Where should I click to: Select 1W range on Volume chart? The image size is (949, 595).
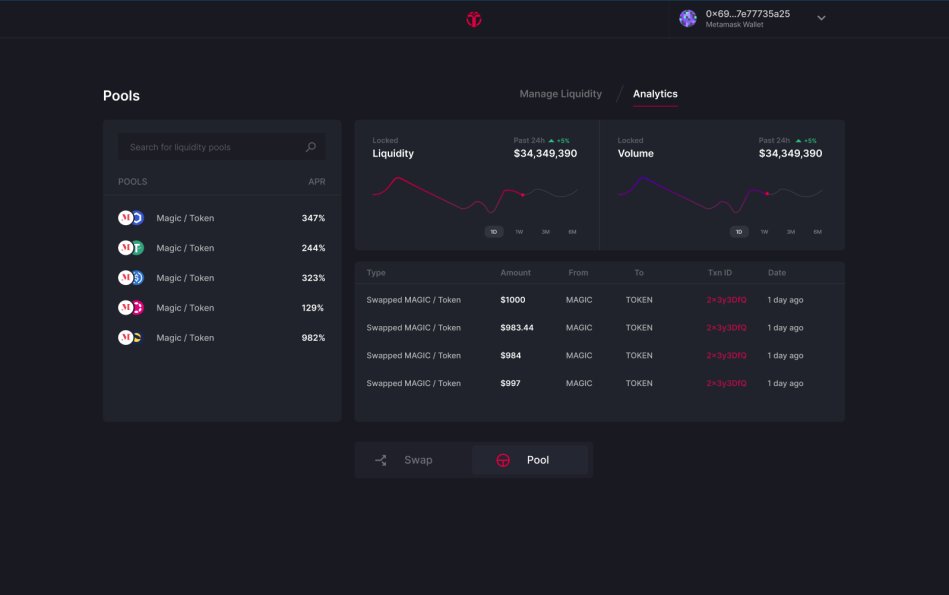pos(764,232)
